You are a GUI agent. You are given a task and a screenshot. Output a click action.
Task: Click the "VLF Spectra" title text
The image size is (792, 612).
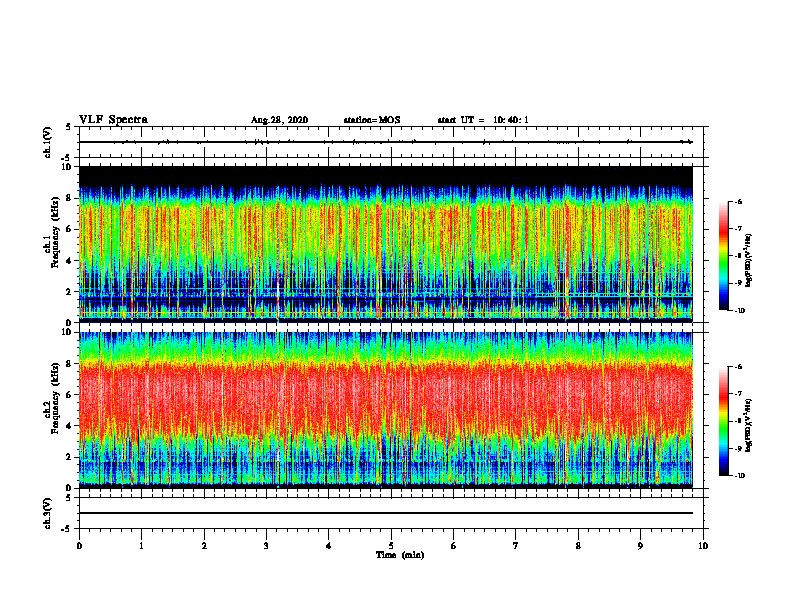[113, 120]
